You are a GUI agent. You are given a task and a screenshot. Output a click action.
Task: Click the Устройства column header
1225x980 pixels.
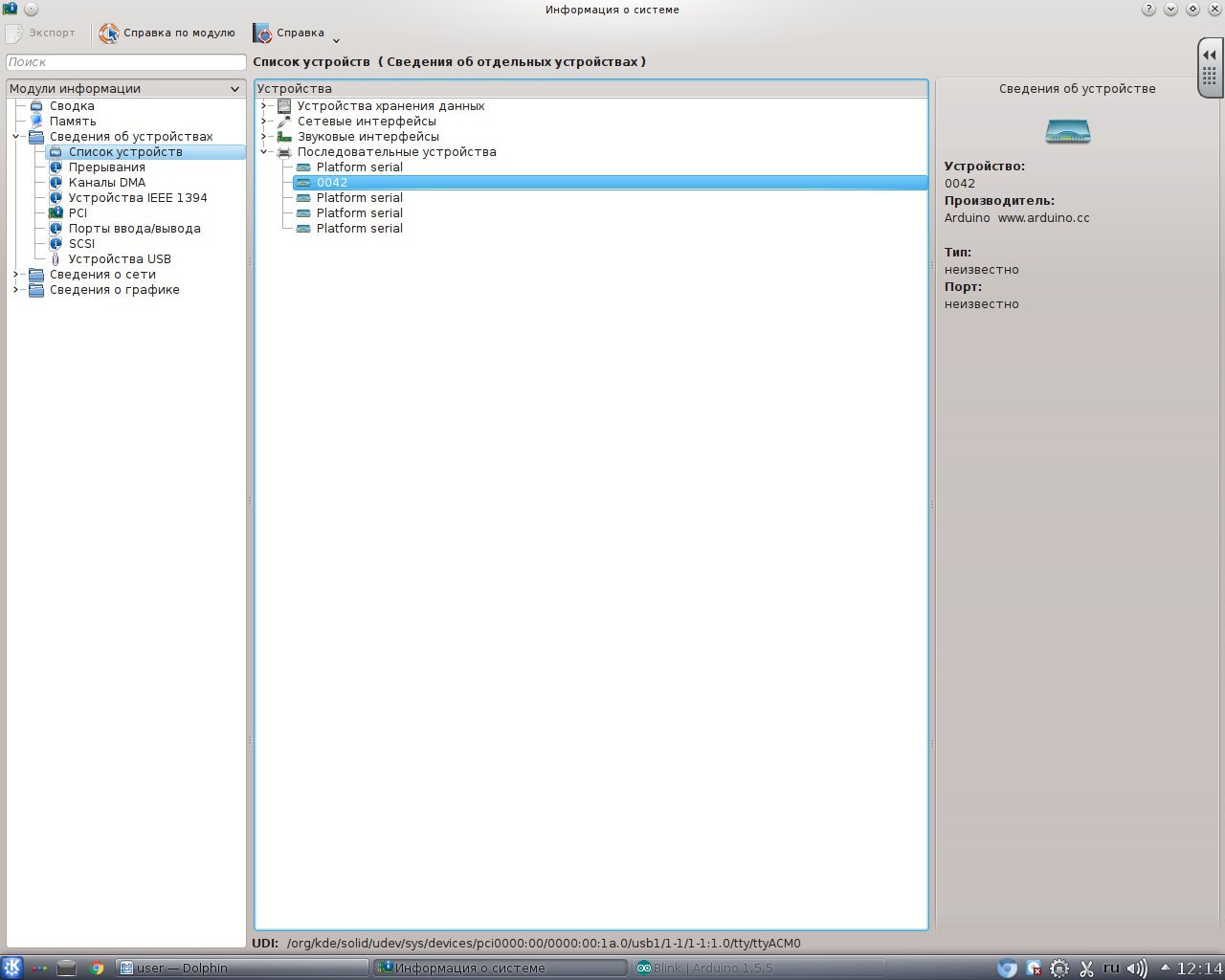pos(591,88)
